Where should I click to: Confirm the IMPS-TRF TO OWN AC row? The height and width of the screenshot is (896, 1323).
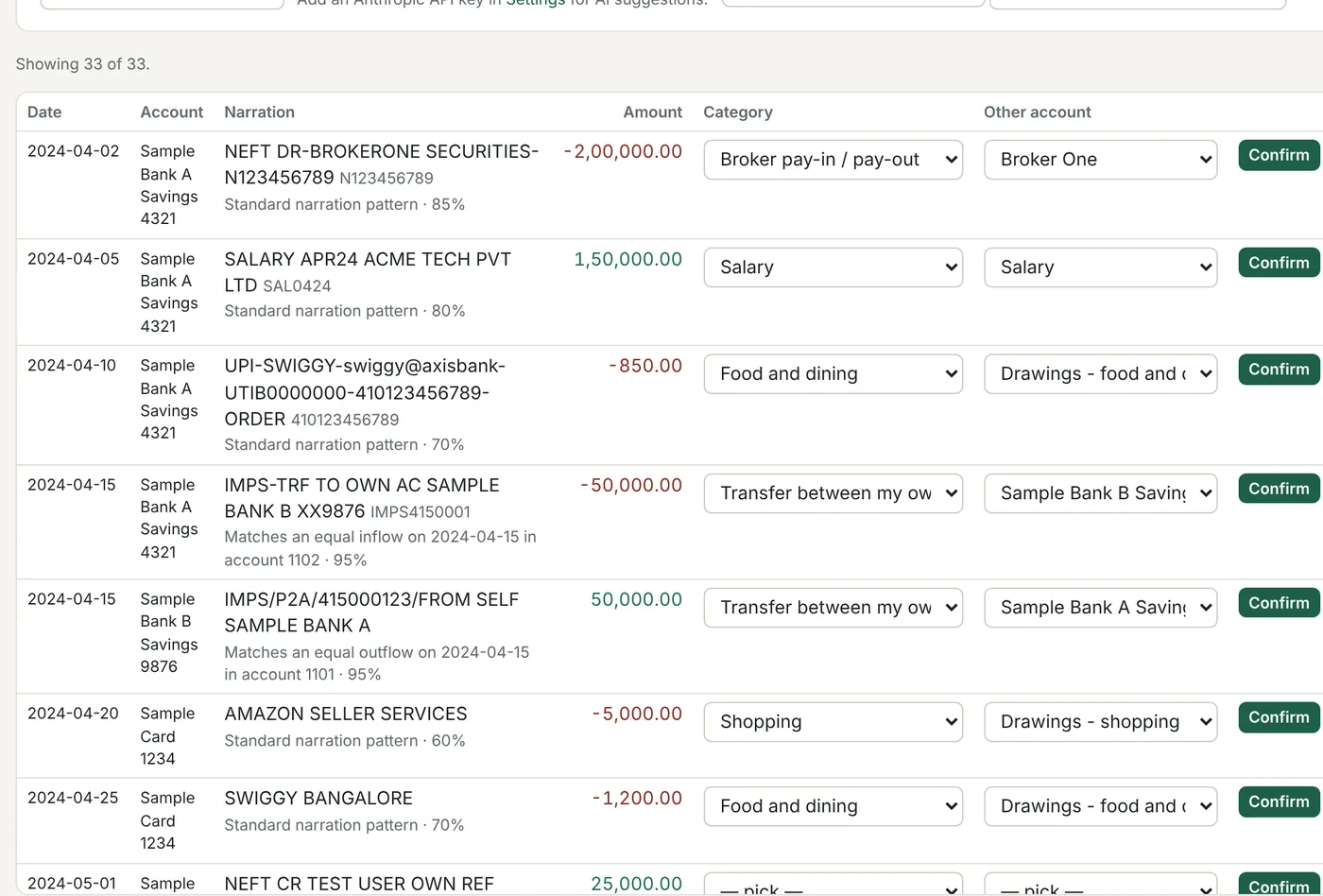(x=1280, y=489)
